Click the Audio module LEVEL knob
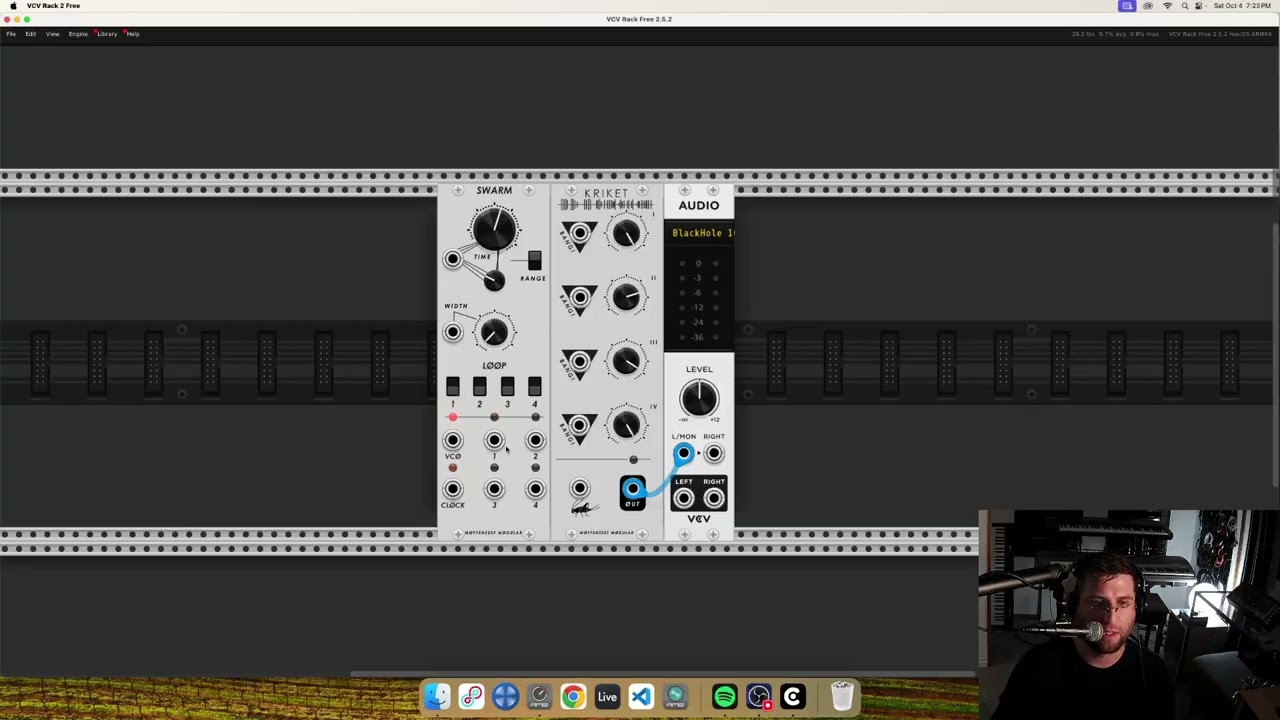The image size is (1280, 720). 699,398
